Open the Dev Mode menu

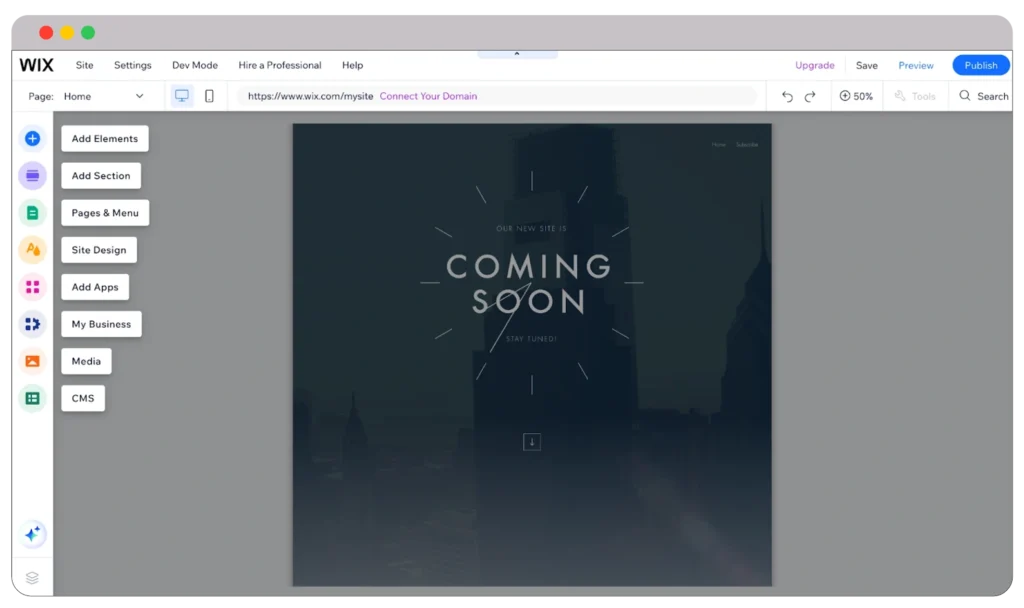194,65
